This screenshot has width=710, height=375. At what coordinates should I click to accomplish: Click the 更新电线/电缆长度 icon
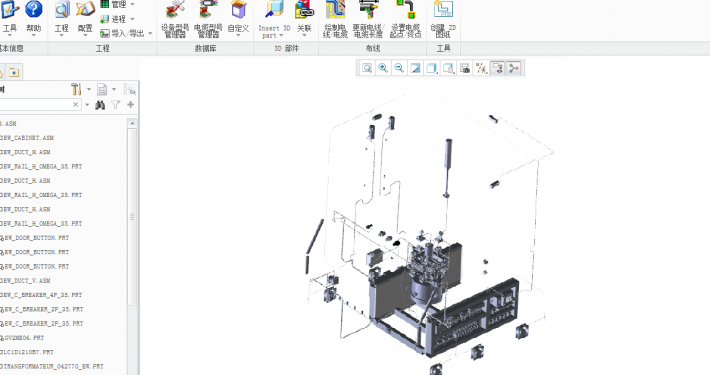[368, 19]
